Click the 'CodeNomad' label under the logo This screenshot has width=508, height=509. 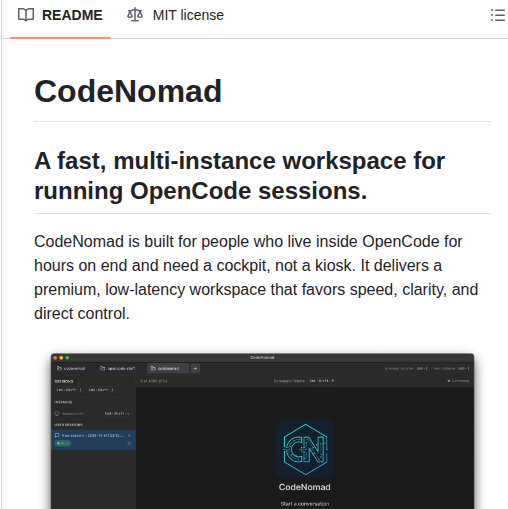pos(305,487)
